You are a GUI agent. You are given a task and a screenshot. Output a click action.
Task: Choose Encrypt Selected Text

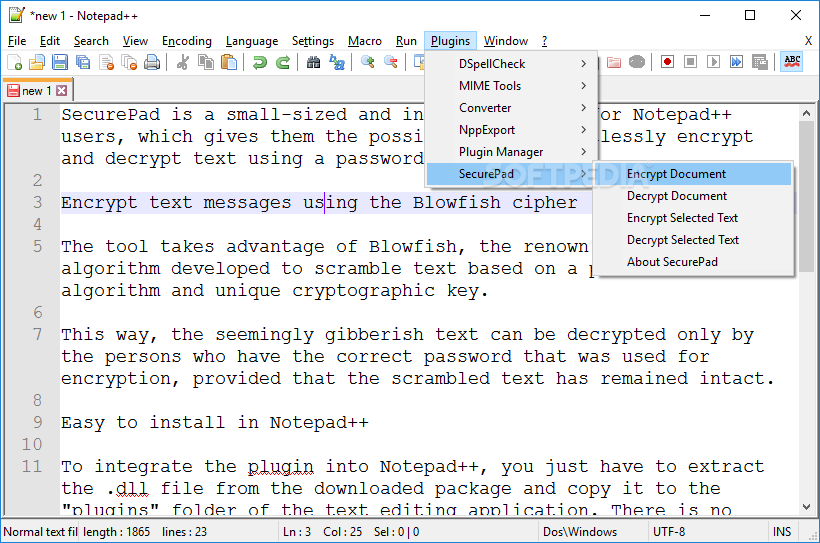(693, 218)
